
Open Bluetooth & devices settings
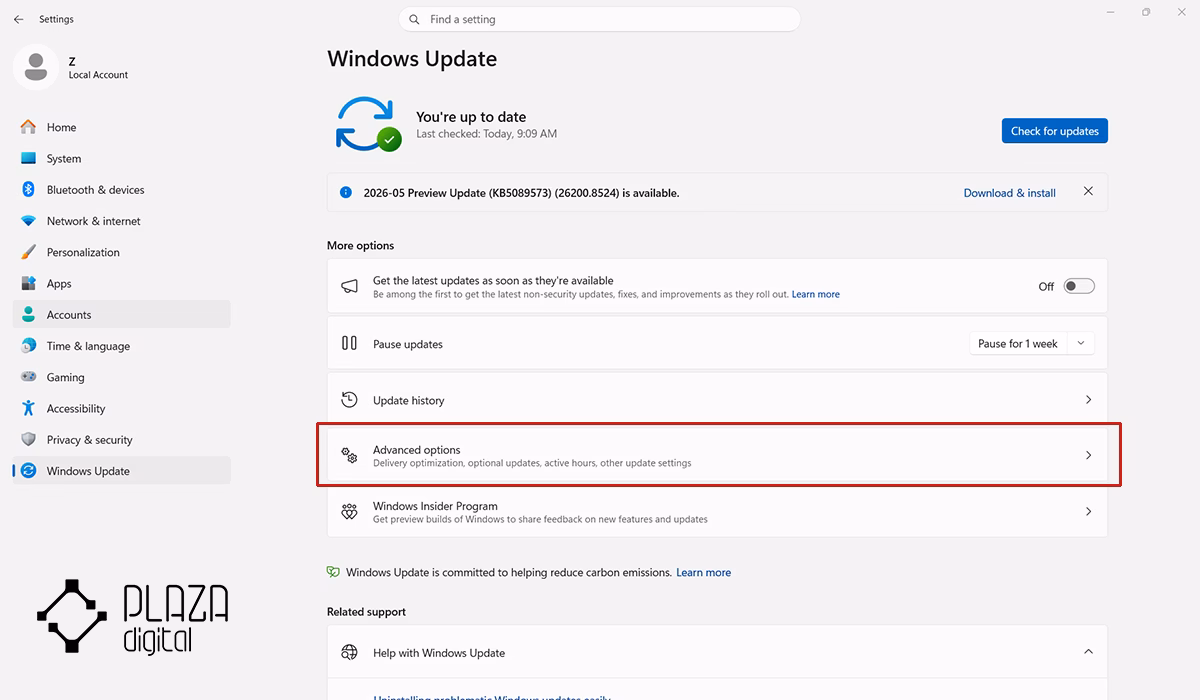pyautogui.click(x=121, y=190)
